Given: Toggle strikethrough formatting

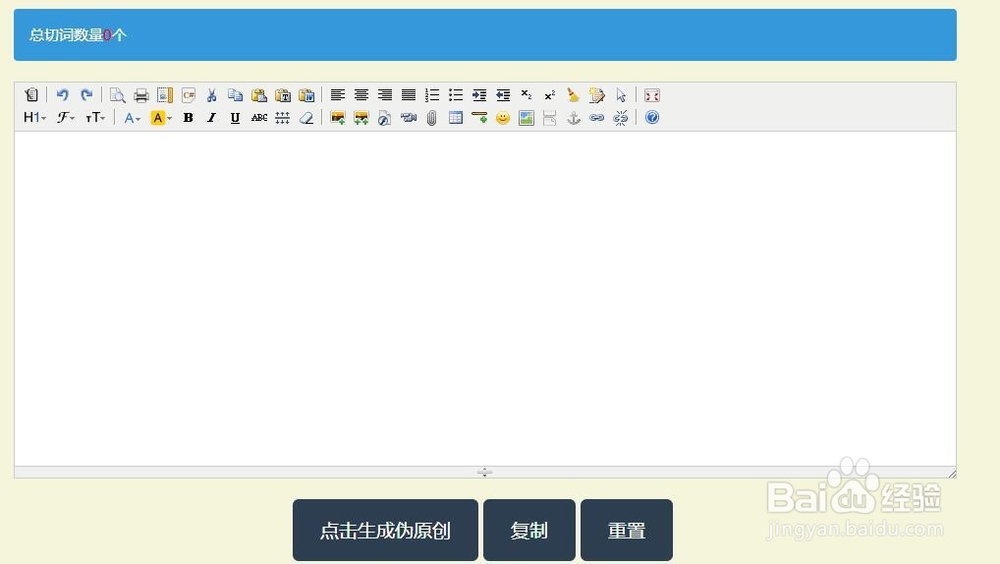Looking at the screenshot, I should 259,117.
